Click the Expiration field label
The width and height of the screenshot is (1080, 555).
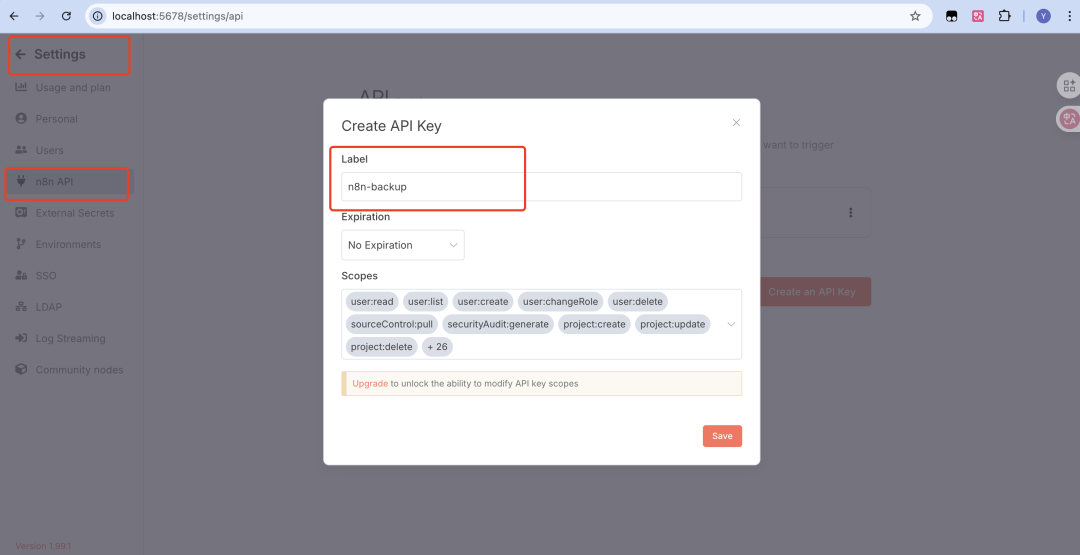[366, 217]
